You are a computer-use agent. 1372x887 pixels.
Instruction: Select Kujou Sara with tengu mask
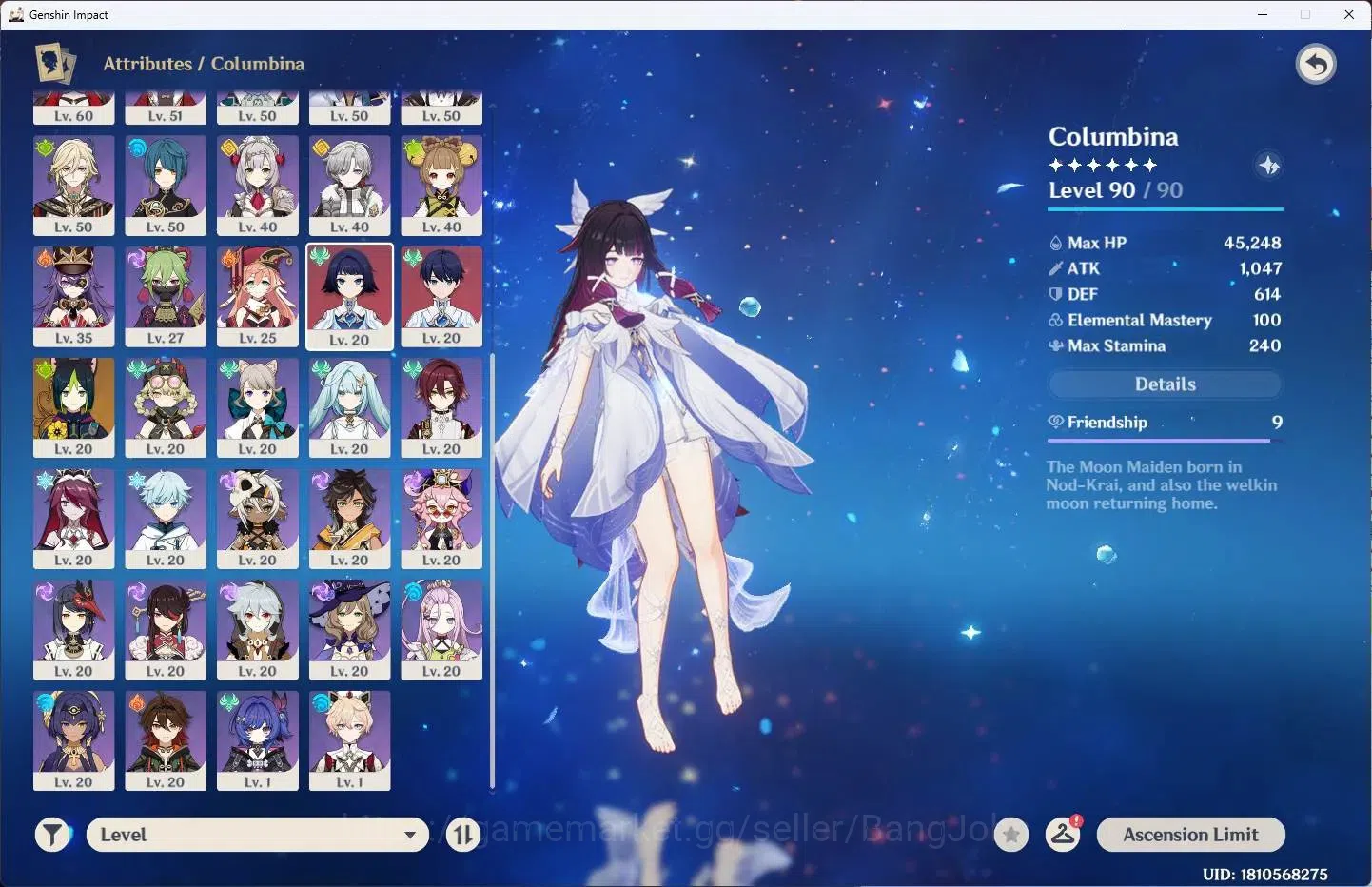tap(74, 630)
